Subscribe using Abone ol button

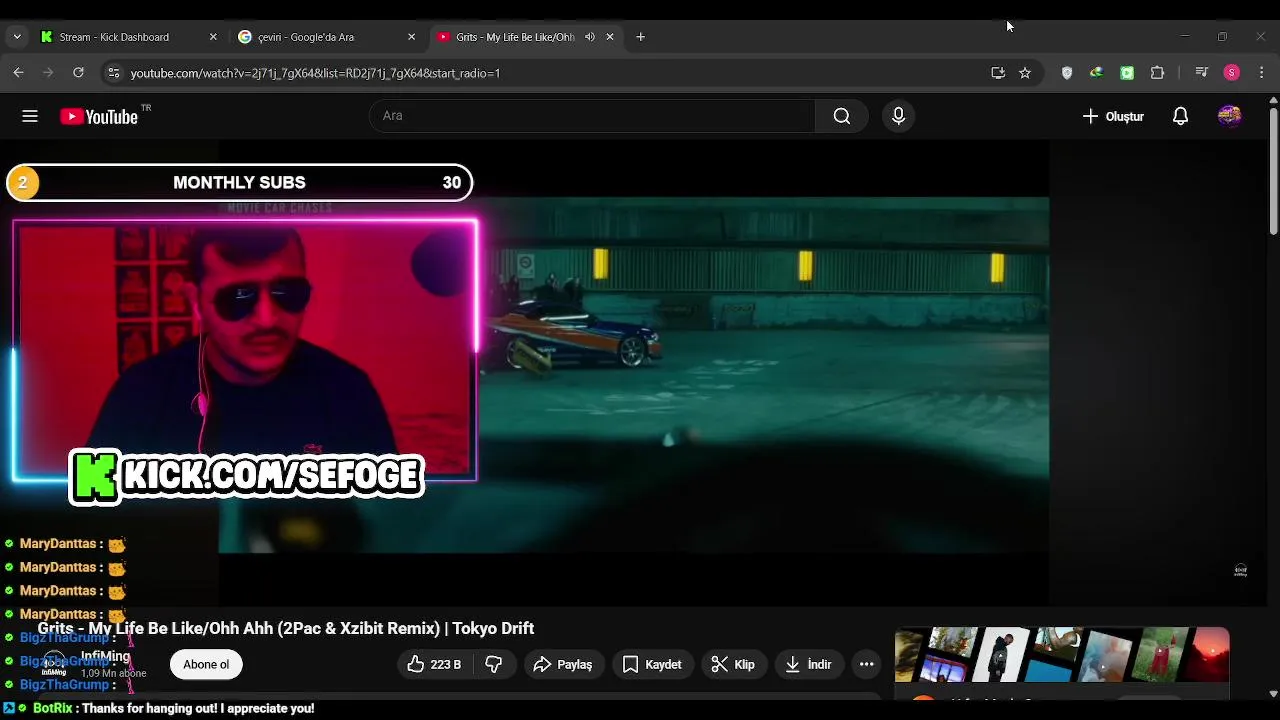click(x=206, y=664)
